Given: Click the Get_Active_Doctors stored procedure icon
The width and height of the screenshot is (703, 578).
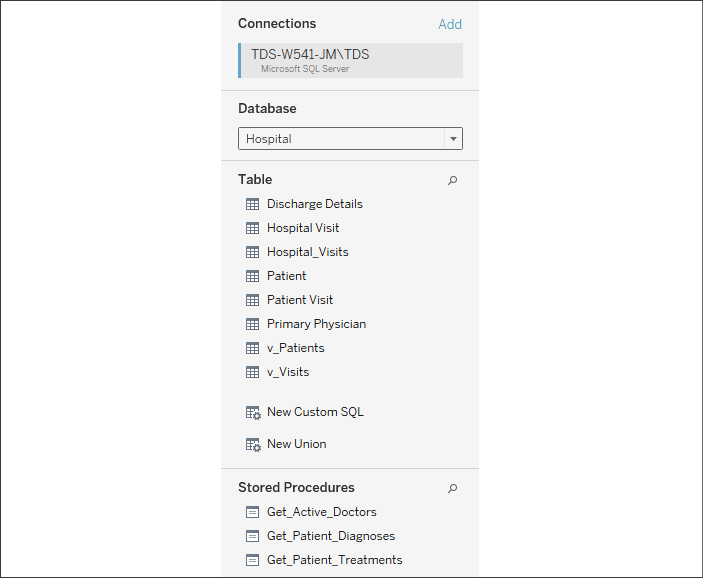Looking at the screenshot, I should point(252,512).
